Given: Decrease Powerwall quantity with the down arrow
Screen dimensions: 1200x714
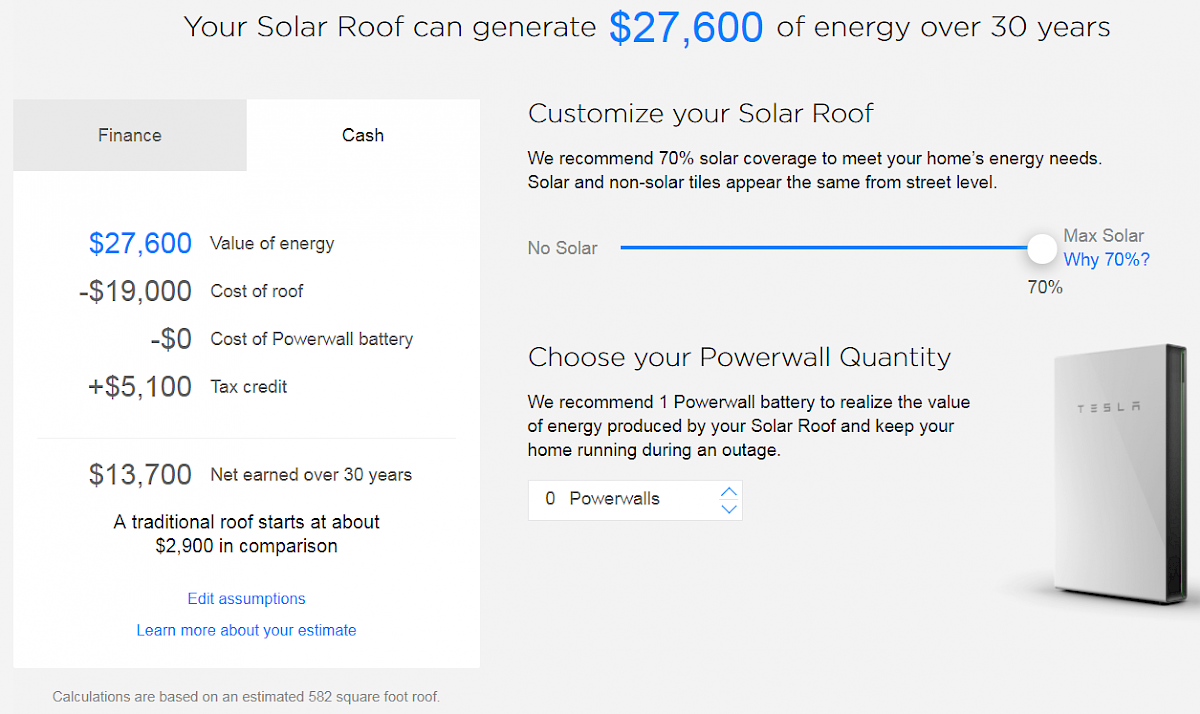Looking at the screenshot, I should [729, 508].
